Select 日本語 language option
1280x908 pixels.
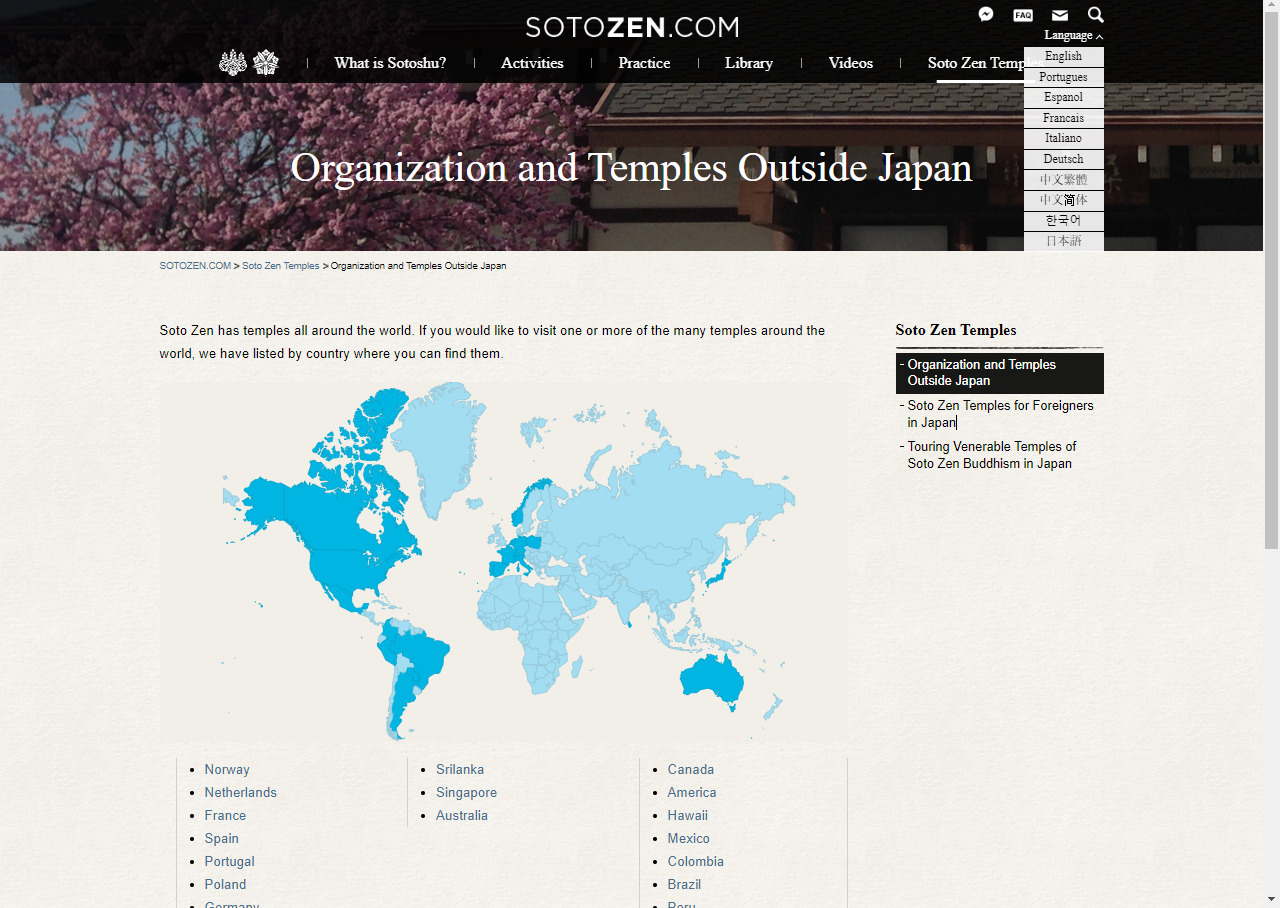point(1063,241)
